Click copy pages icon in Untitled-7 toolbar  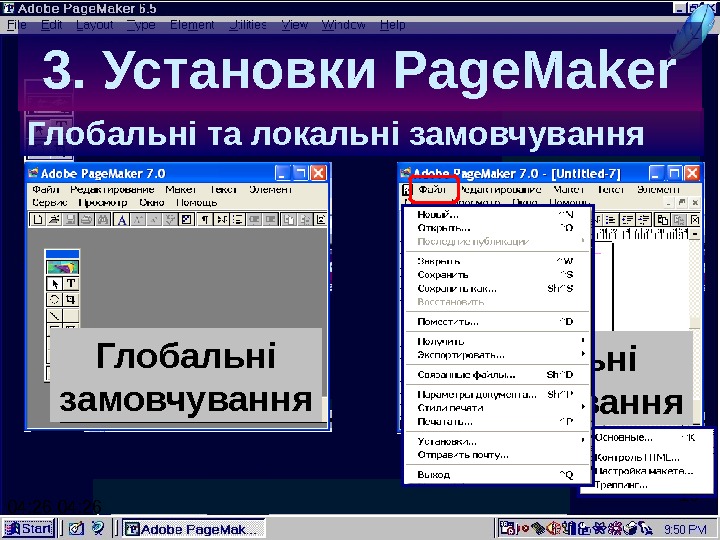662,219
